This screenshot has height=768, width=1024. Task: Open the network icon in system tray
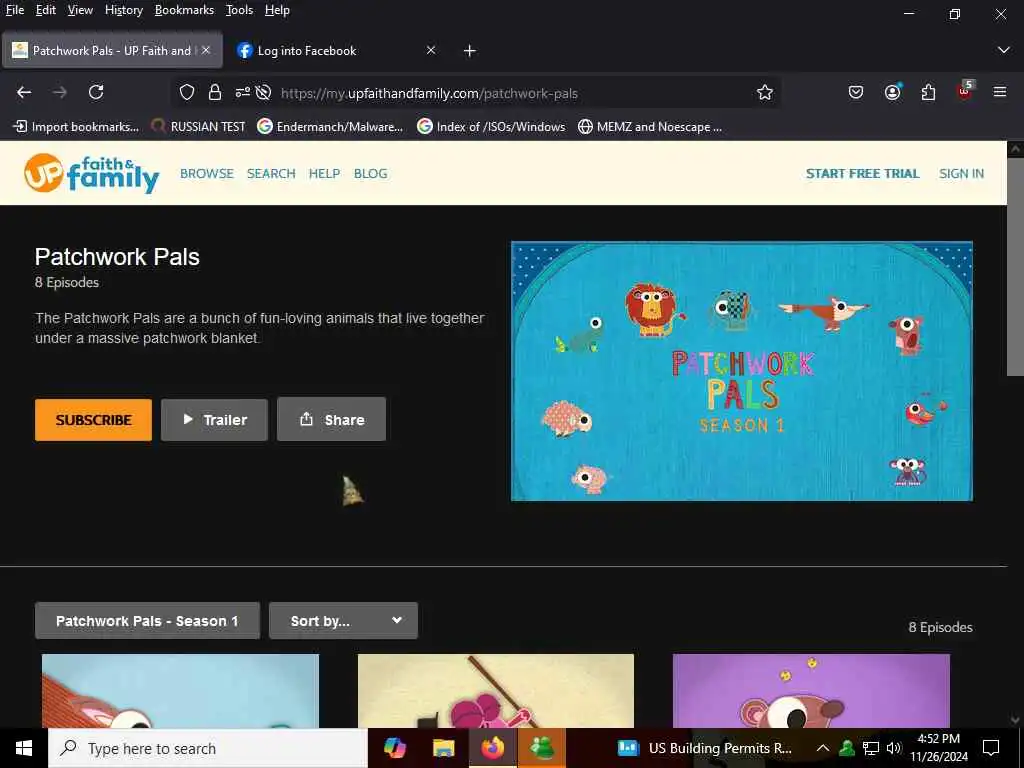tap(871, 748)
